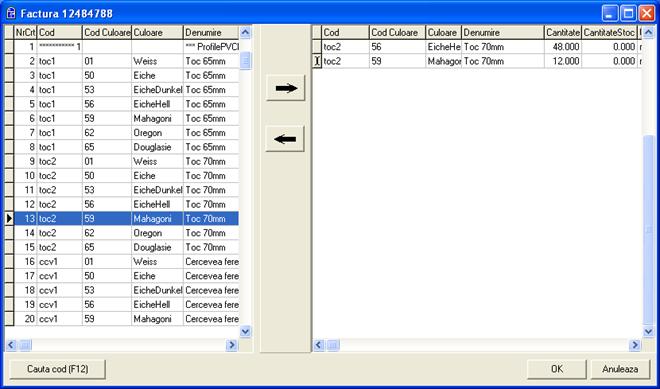Click left grid horizontal scrollbar thumb
660x389 pixels.
coord(25,346)
